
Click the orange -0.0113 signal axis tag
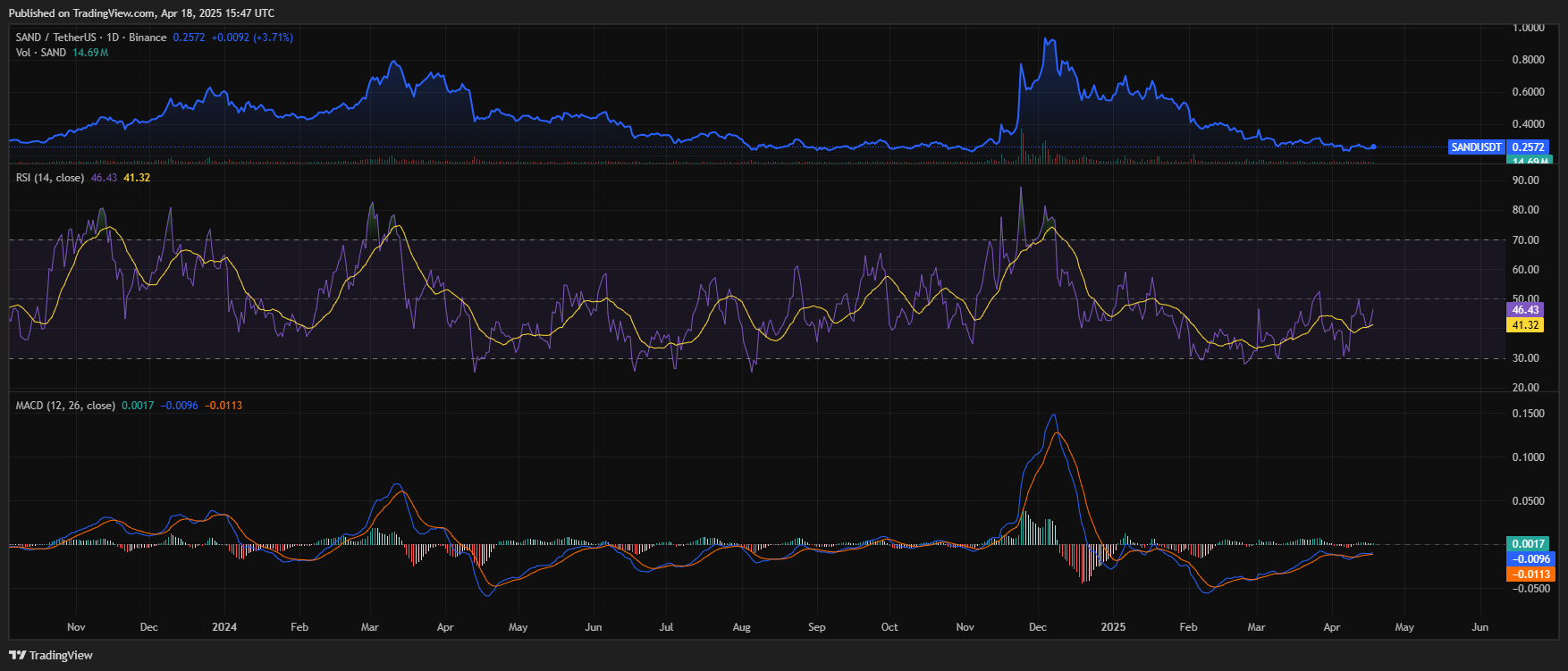tap(1530, 575)
